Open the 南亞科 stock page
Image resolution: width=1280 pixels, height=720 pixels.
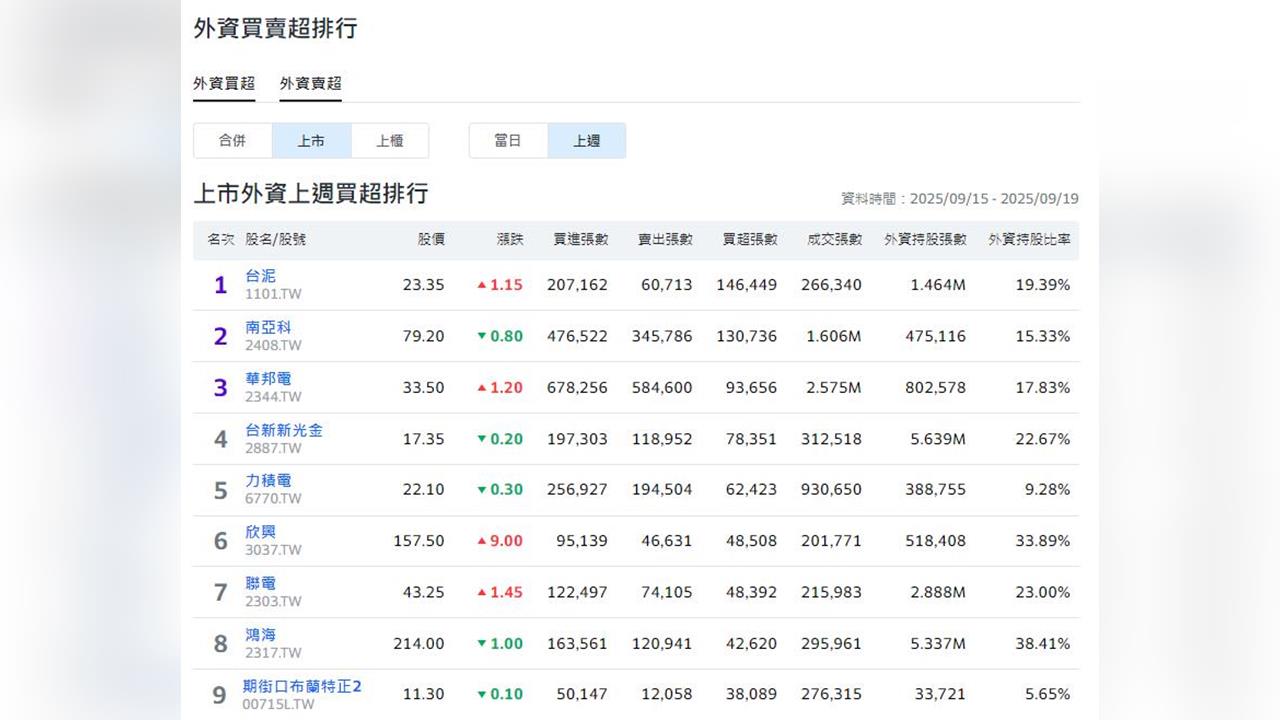268,328
